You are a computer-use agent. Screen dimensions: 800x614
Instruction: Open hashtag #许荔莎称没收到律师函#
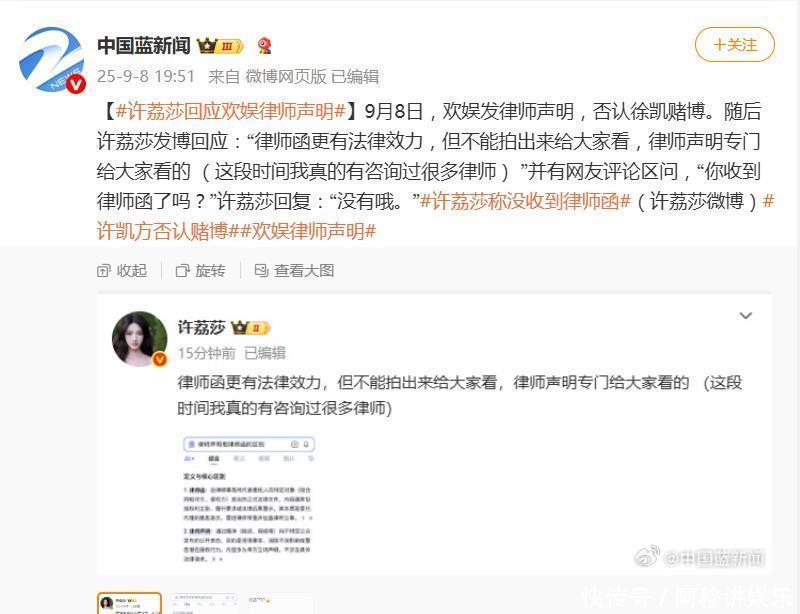(x=526, y=201)
